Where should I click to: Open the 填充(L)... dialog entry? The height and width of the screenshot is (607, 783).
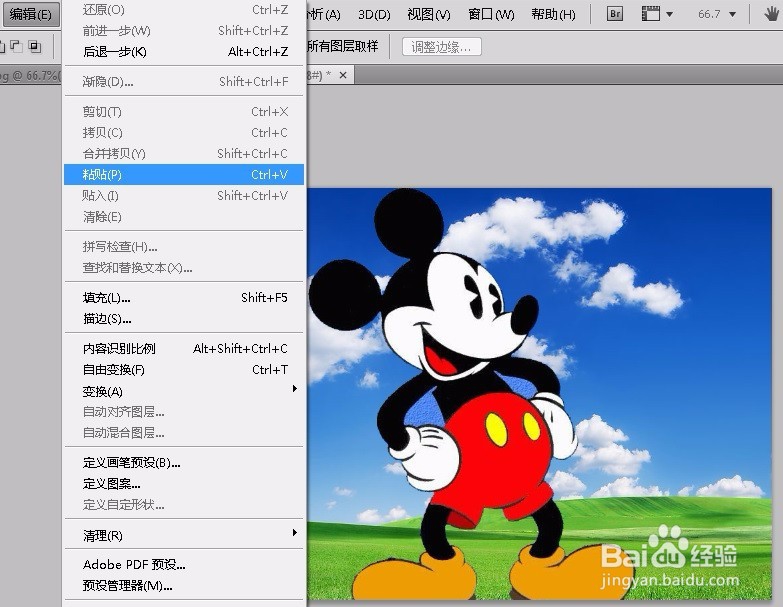tap(184, 298)
